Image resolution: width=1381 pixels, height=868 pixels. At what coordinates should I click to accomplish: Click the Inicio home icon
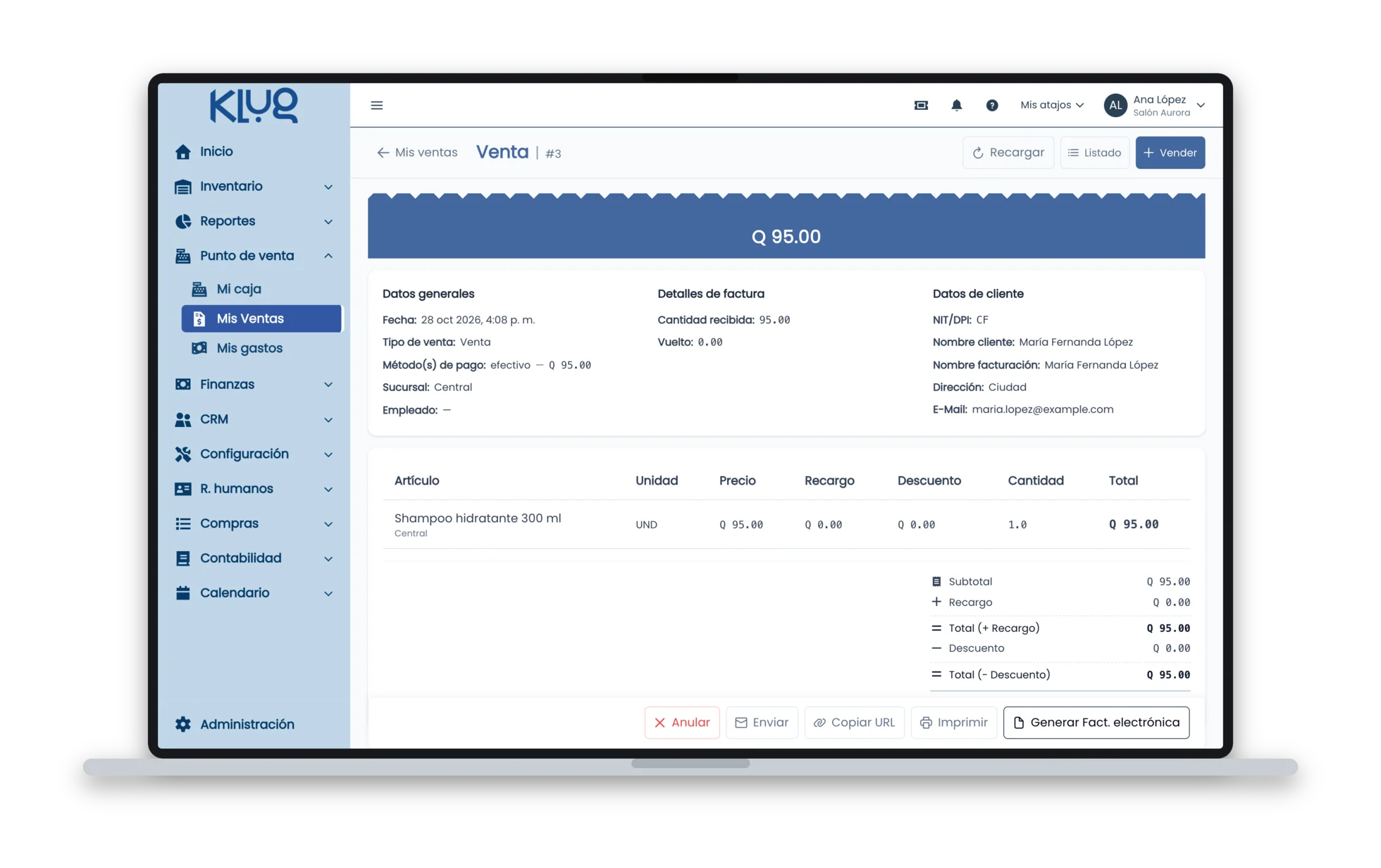(183, 151)
